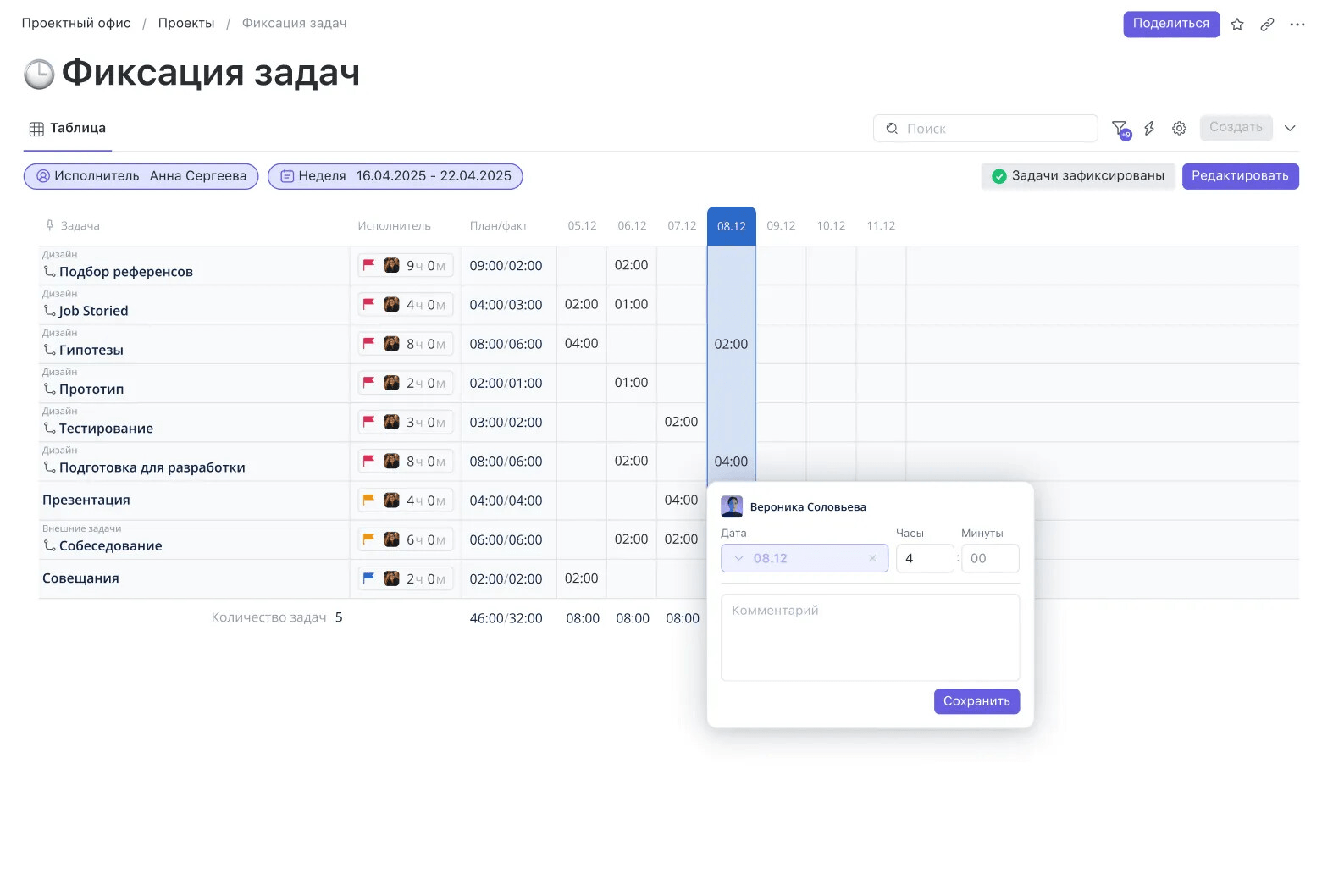Click the Таблица grid icon
This screenshot has width=1322, height=896.
click(x=36, y=129)
